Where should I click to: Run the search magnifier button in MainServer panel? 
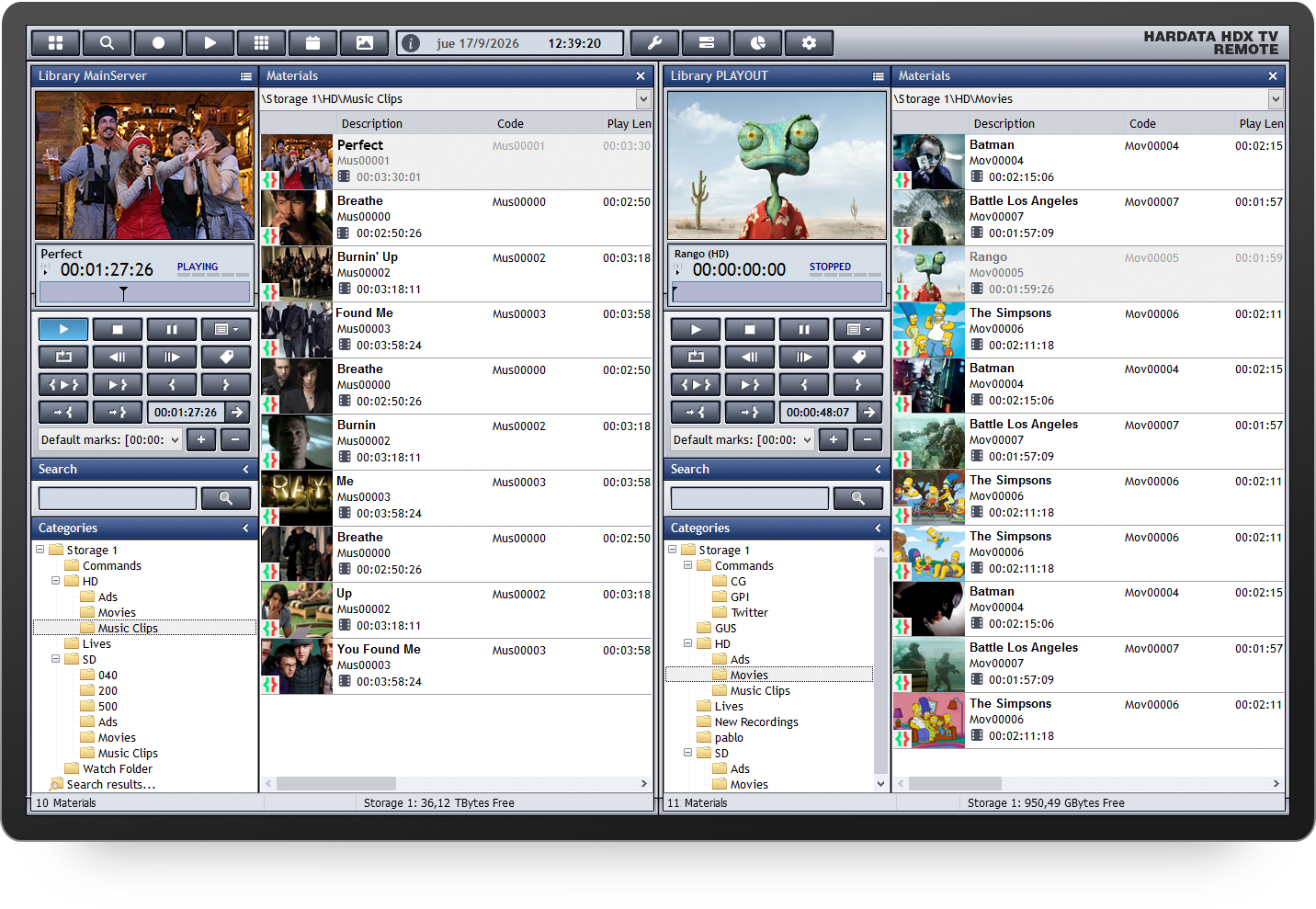226,498
